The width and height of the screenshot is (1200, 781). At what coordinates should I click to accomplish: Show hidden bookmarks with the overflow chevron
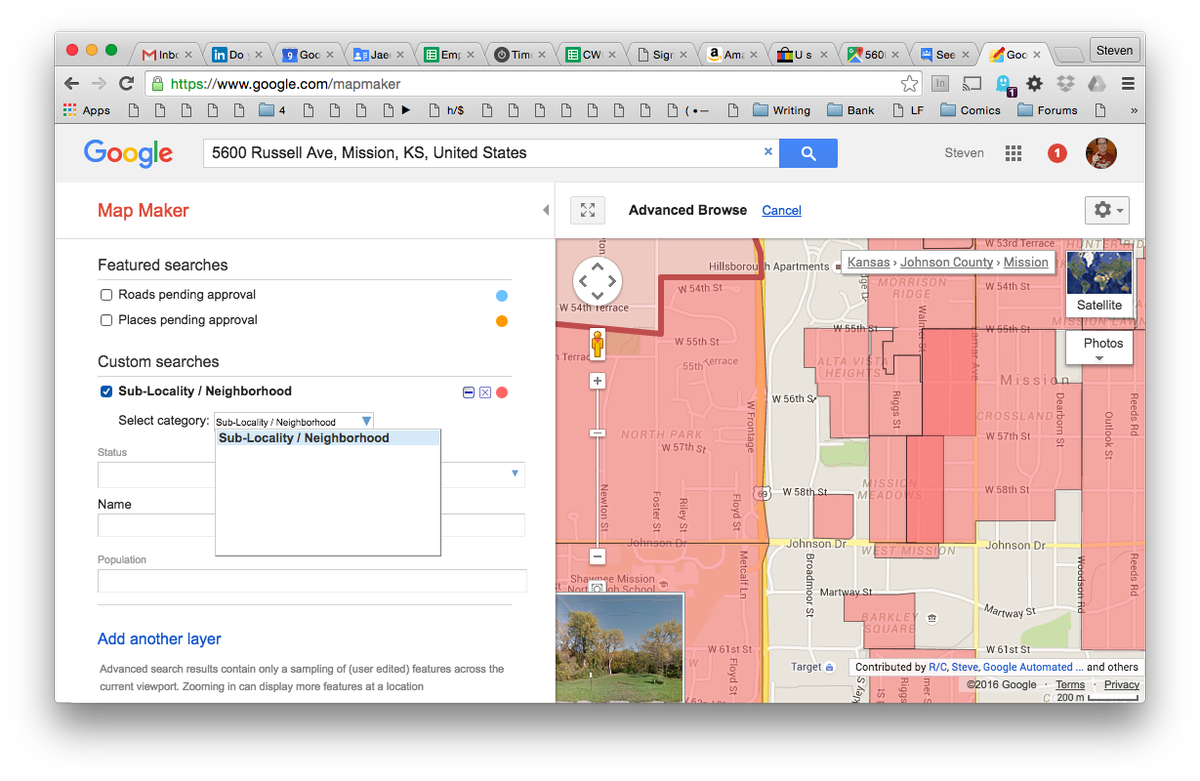(x=1134, y=110)
